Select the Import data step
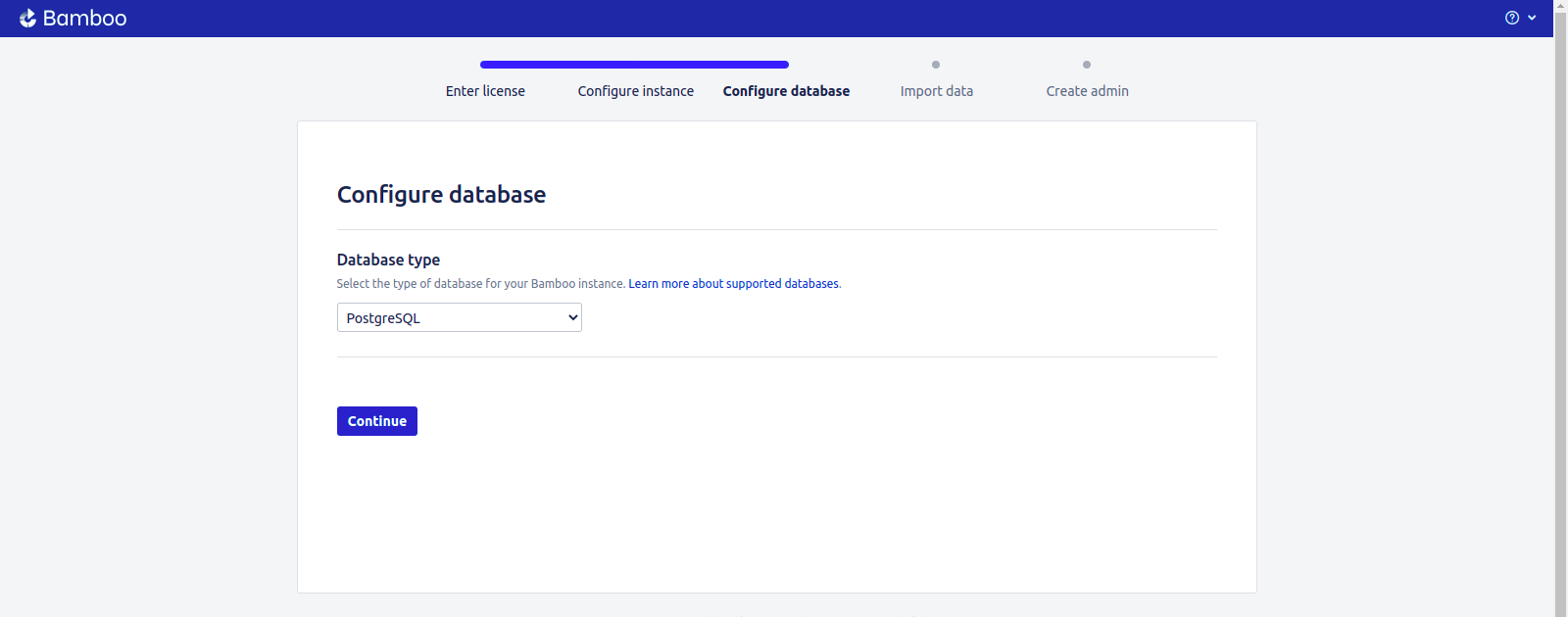Image resolution: width=1568 pixels, height=617 pixels. coord(937,91)
